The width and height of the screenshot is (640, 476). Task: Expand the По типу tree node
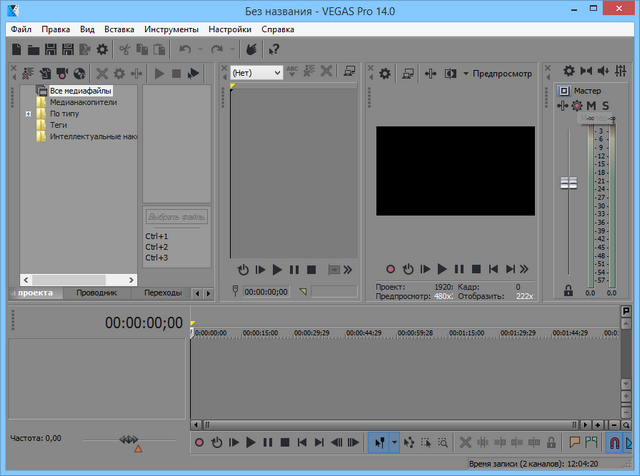pos(29,115)
